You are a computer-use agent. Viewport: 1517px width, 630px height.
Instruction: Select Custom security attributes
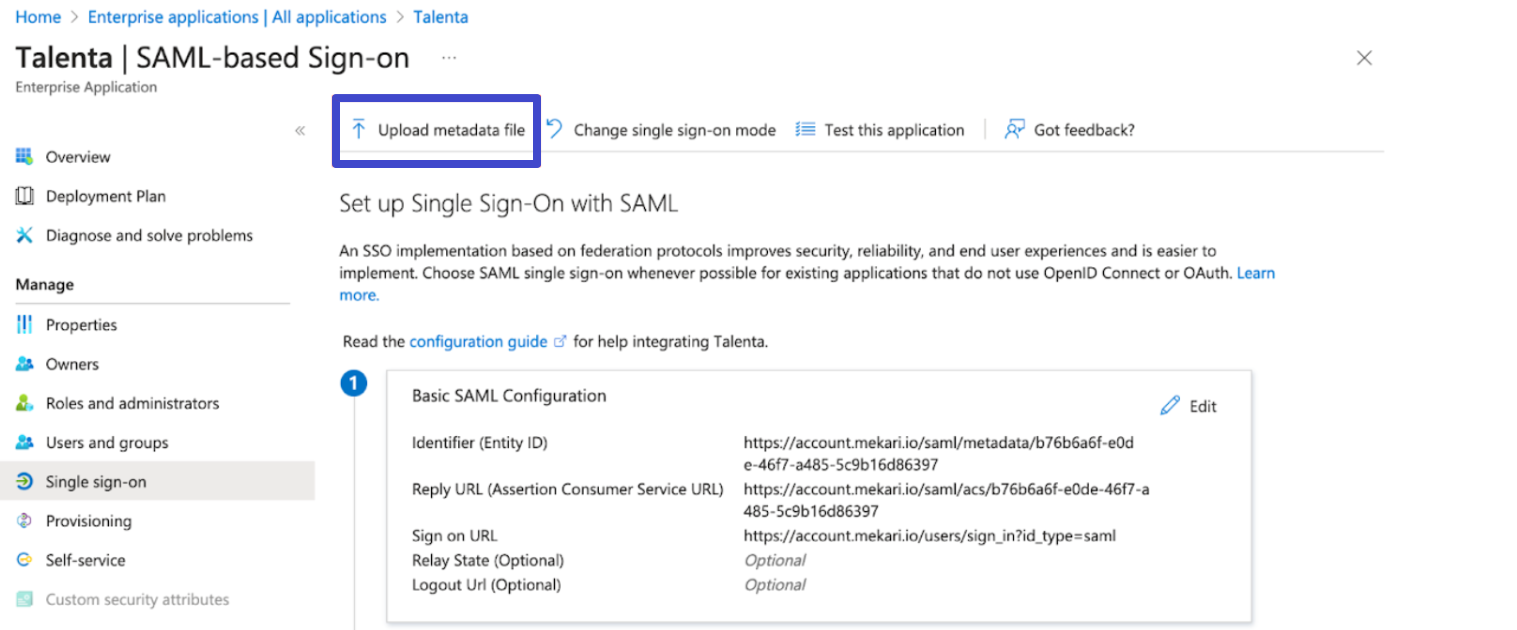(137, 599)
